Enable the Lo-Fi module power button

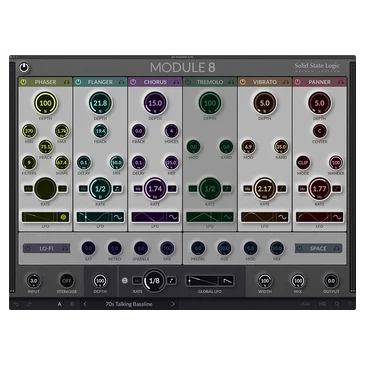pos(28,249)
